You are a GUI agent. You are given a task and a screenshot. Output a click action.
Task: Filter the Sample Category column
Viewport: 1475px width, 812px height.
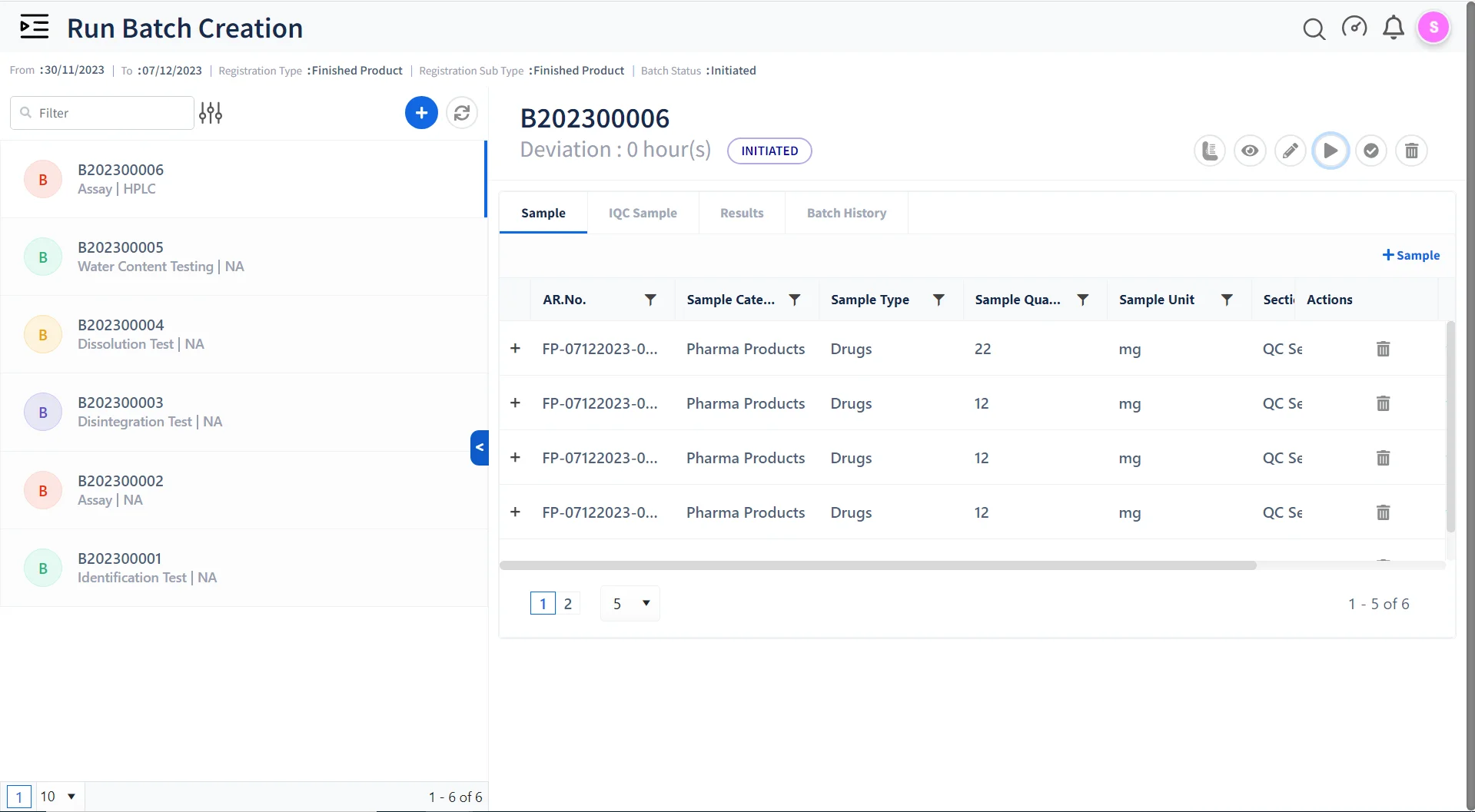point(795,300)
